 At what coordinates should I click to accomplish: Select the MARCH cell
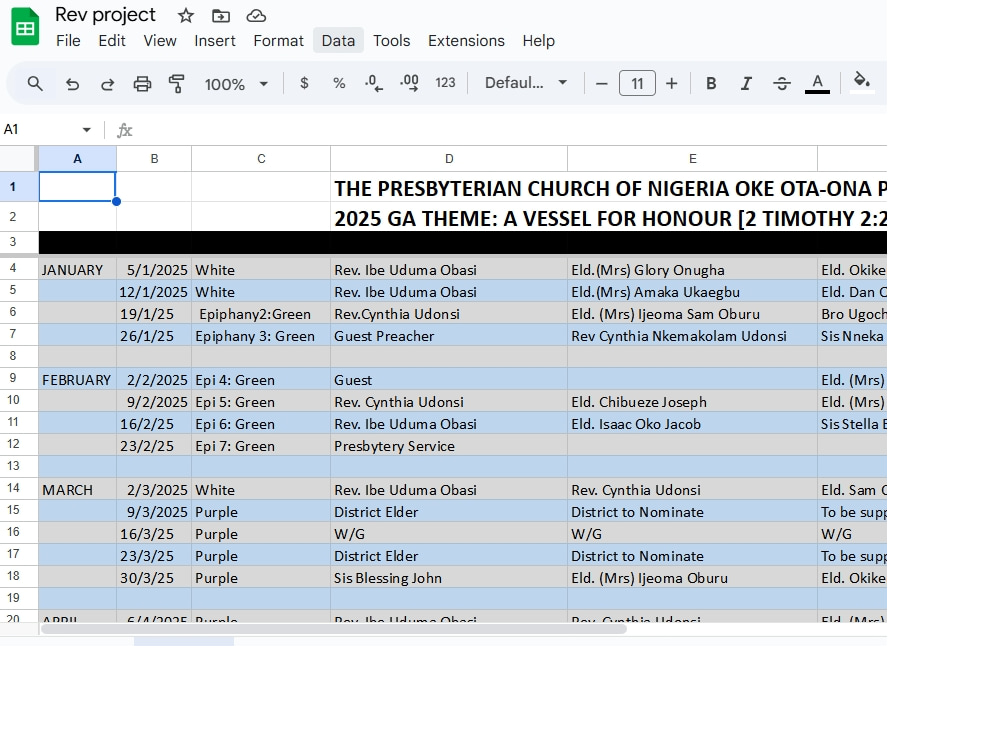point(77,490)
